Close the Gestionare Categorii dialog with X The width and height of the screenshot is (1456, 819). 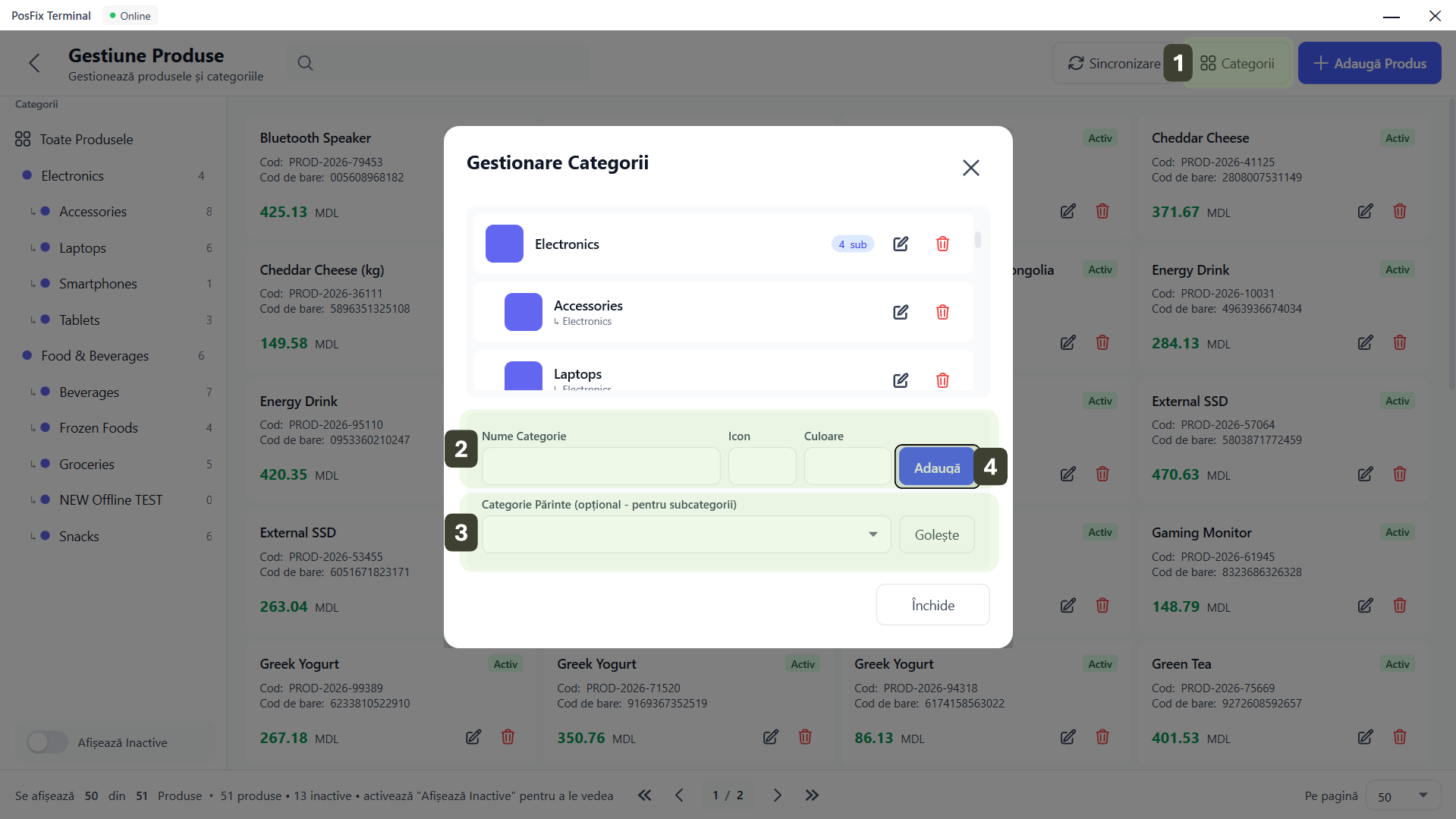pyautogui.click(x=970, y=168)
